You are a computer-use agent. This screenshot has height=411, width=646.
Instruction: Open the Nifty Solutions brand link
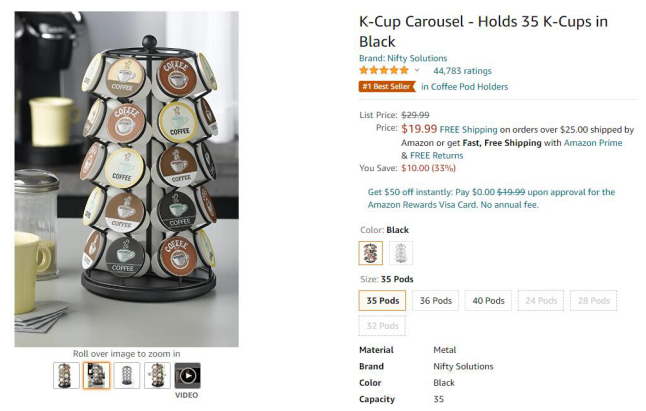[403, 58]
